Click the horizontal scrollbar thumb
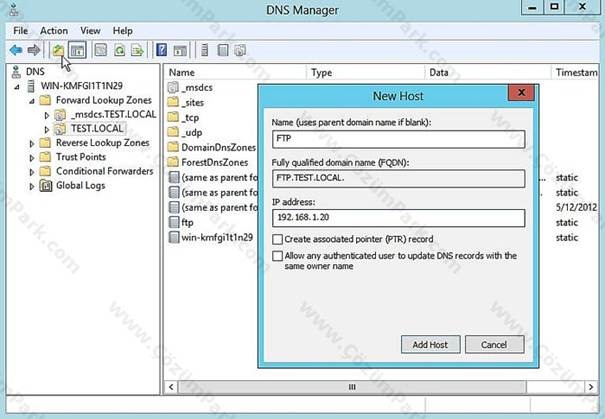The height and width of the screenshot is (419, 605). pos(352,387)
